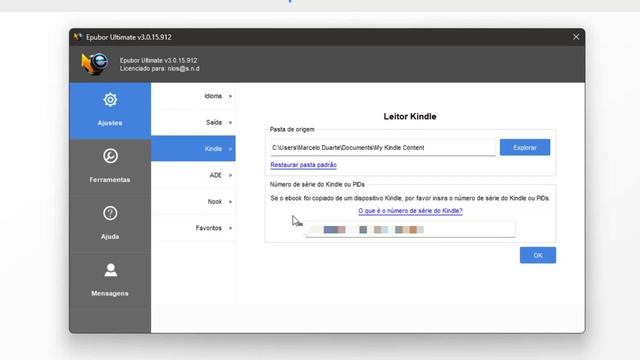Screen dimensions: 640x360
Task: Click the Epubor logo in header
Action: pos(95,64)
